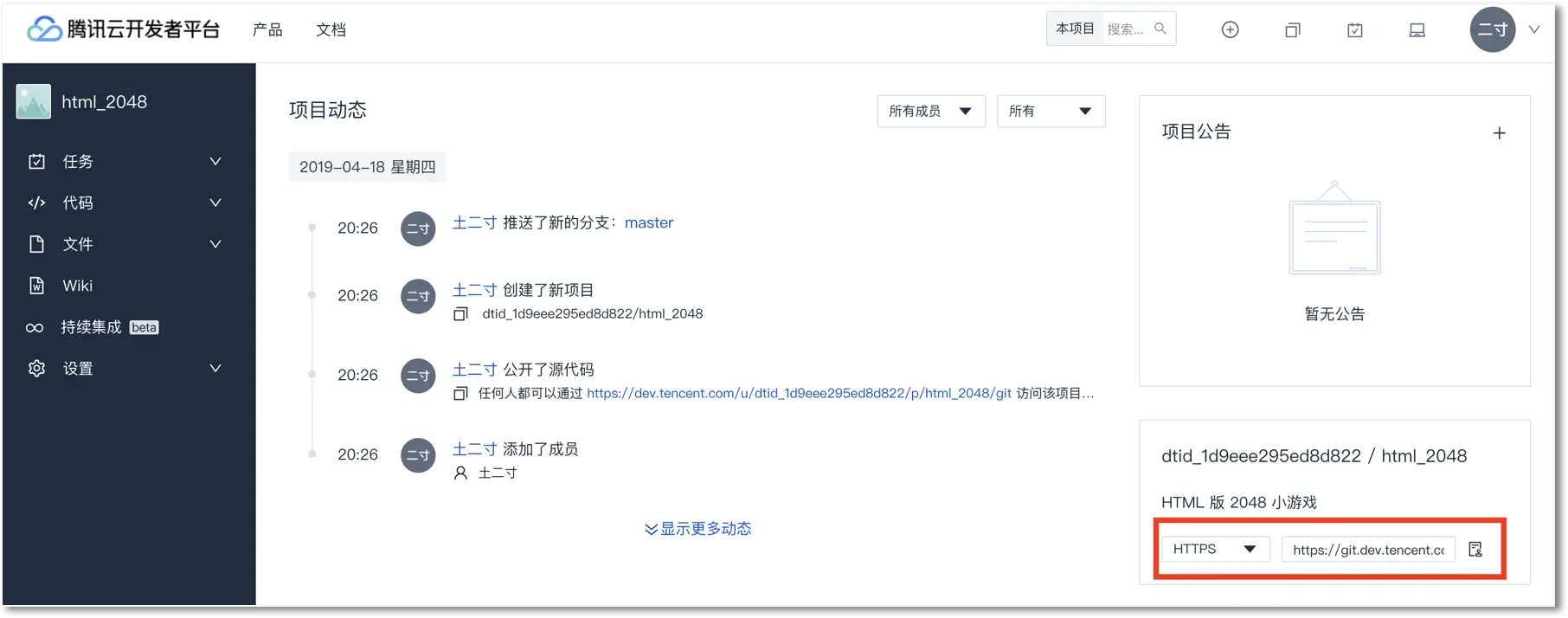Open 土二寸 link in branch push activity
This screenshot has height=618, width=1568.
pyautogui.click(x=475, y=222)
